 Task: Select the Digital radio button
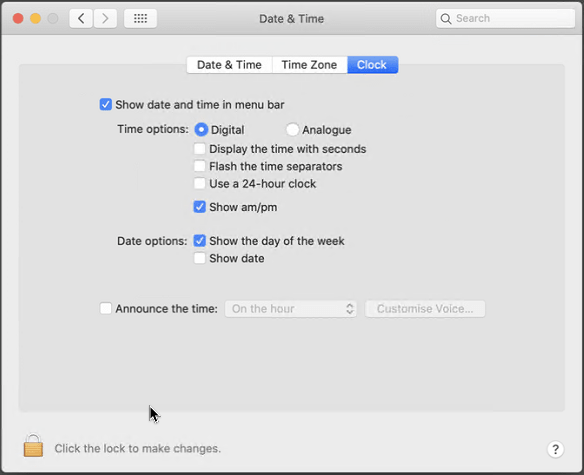(201, 130)
